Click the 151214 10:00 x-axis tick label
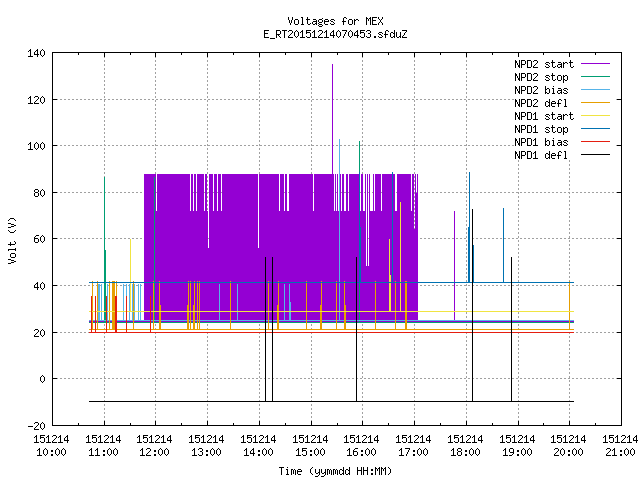This screenshot has width=640, height=480. (x=51, y=446)
